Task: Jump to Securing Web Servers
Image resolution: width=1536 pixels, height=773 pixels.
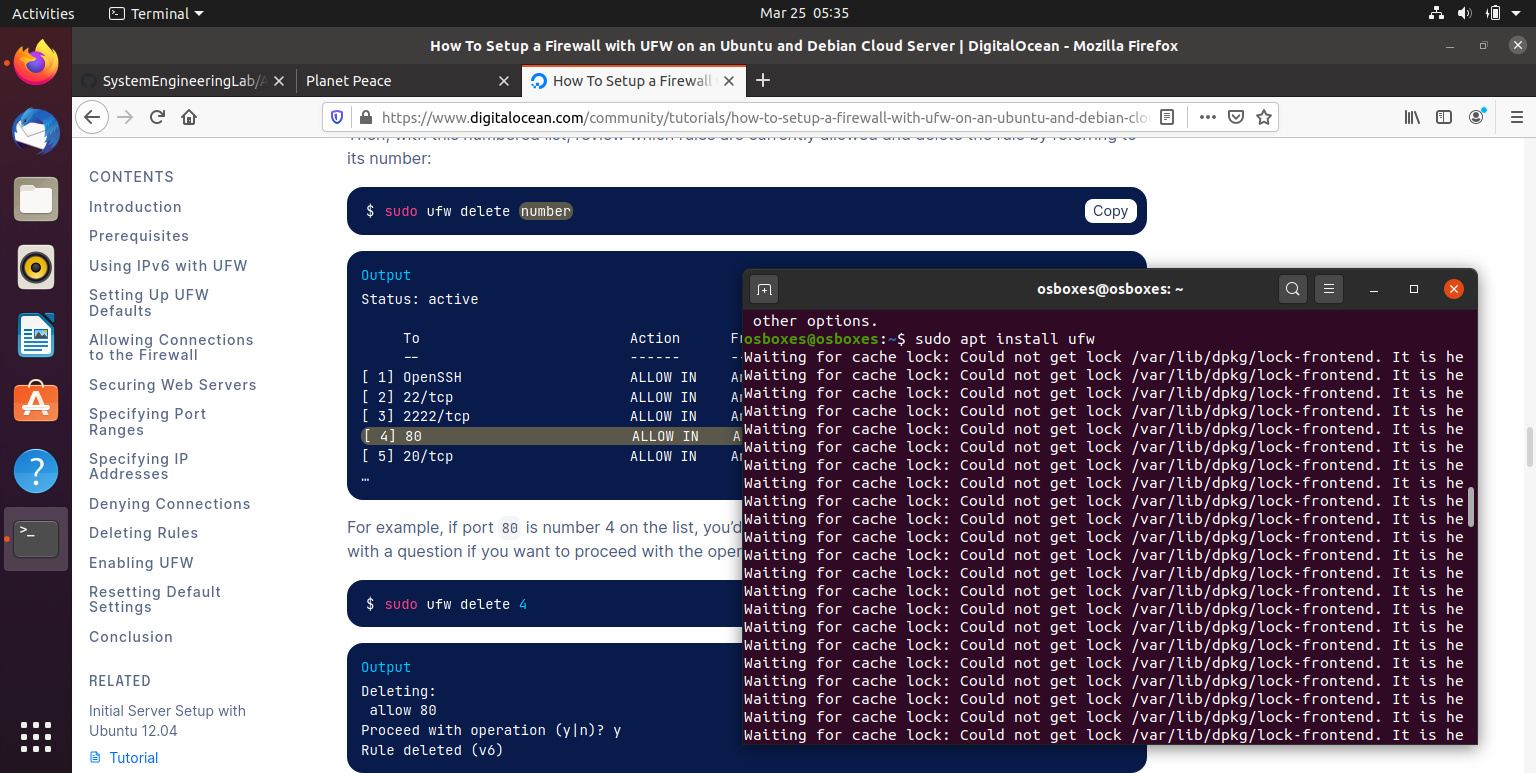Action: tap(172, 385)
